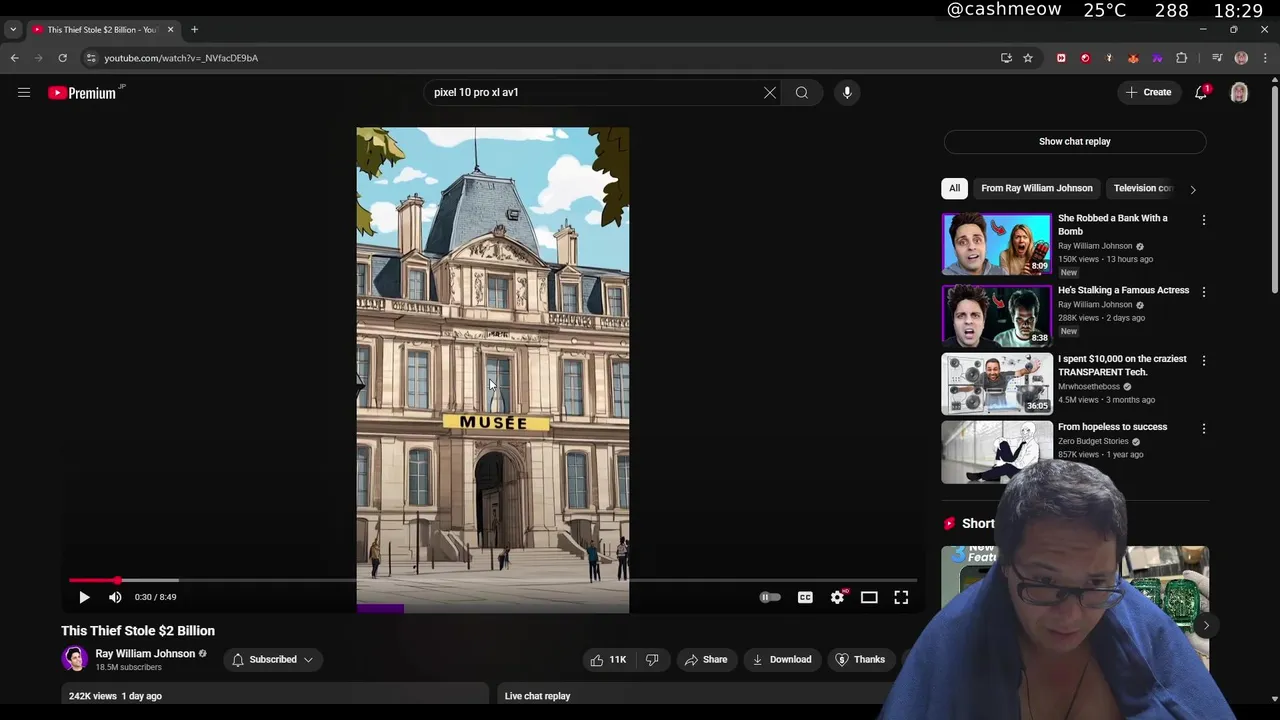This screenshot has height=720, width=1280.
Task: Download the video
Action: pyautogui.click(x=782, y=659)
